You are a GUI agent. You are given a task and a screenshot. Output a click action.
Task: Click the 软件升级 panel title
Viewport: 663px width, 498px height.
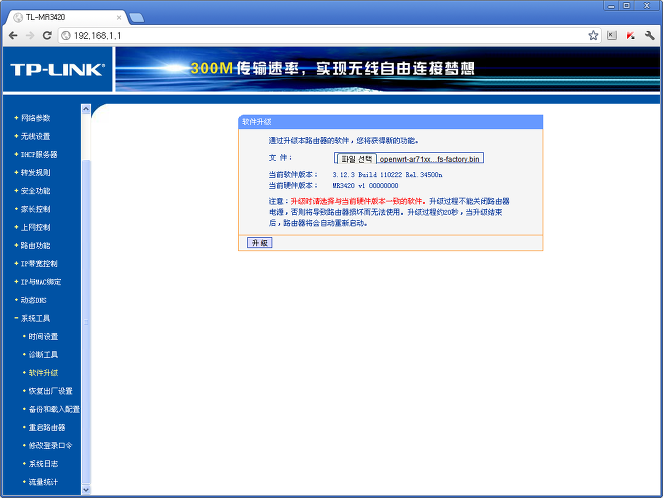click(x=256, y=122)
